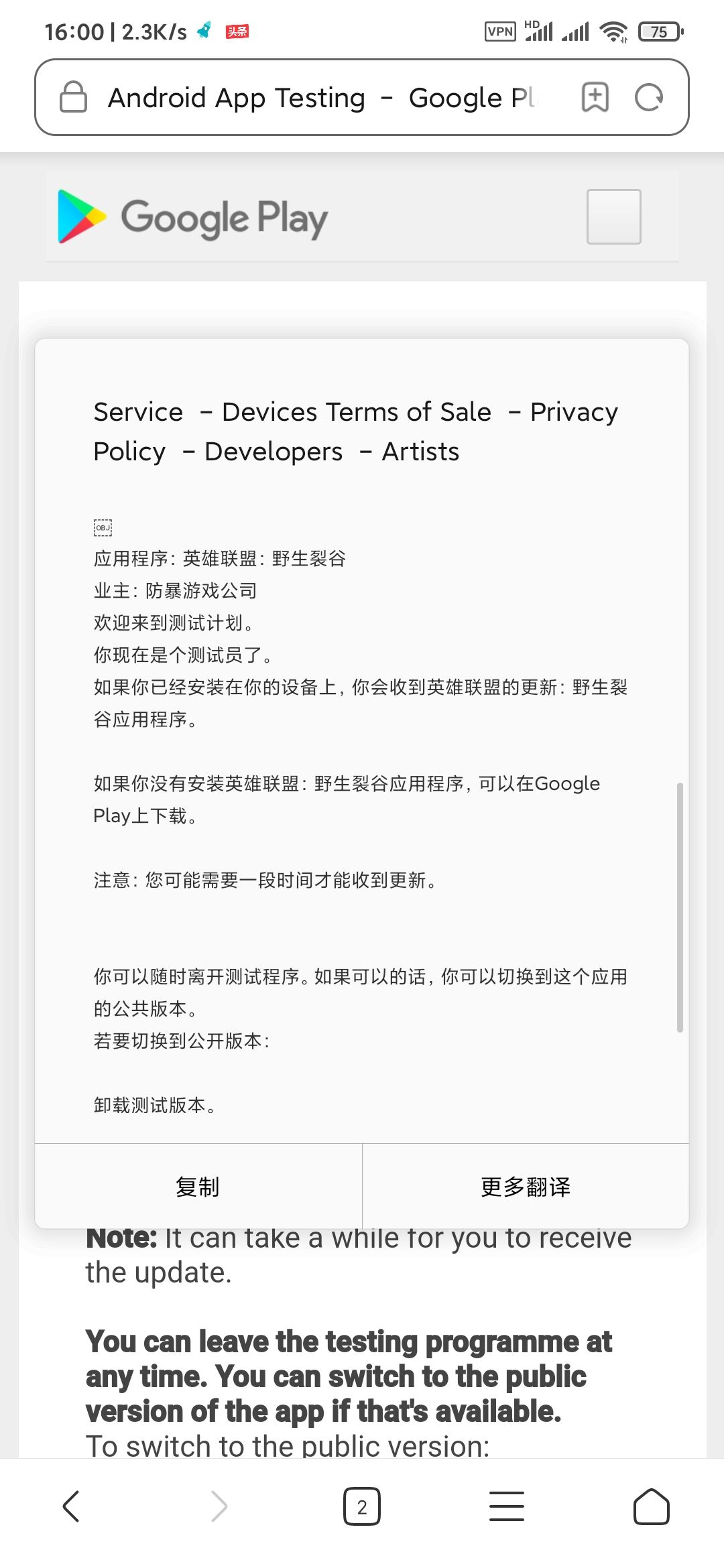Image resolution: width=724 pixels, height=1568 pixels.
Task: Select the text 若要切换到公开版本：
Action: tap(182, 1041)
